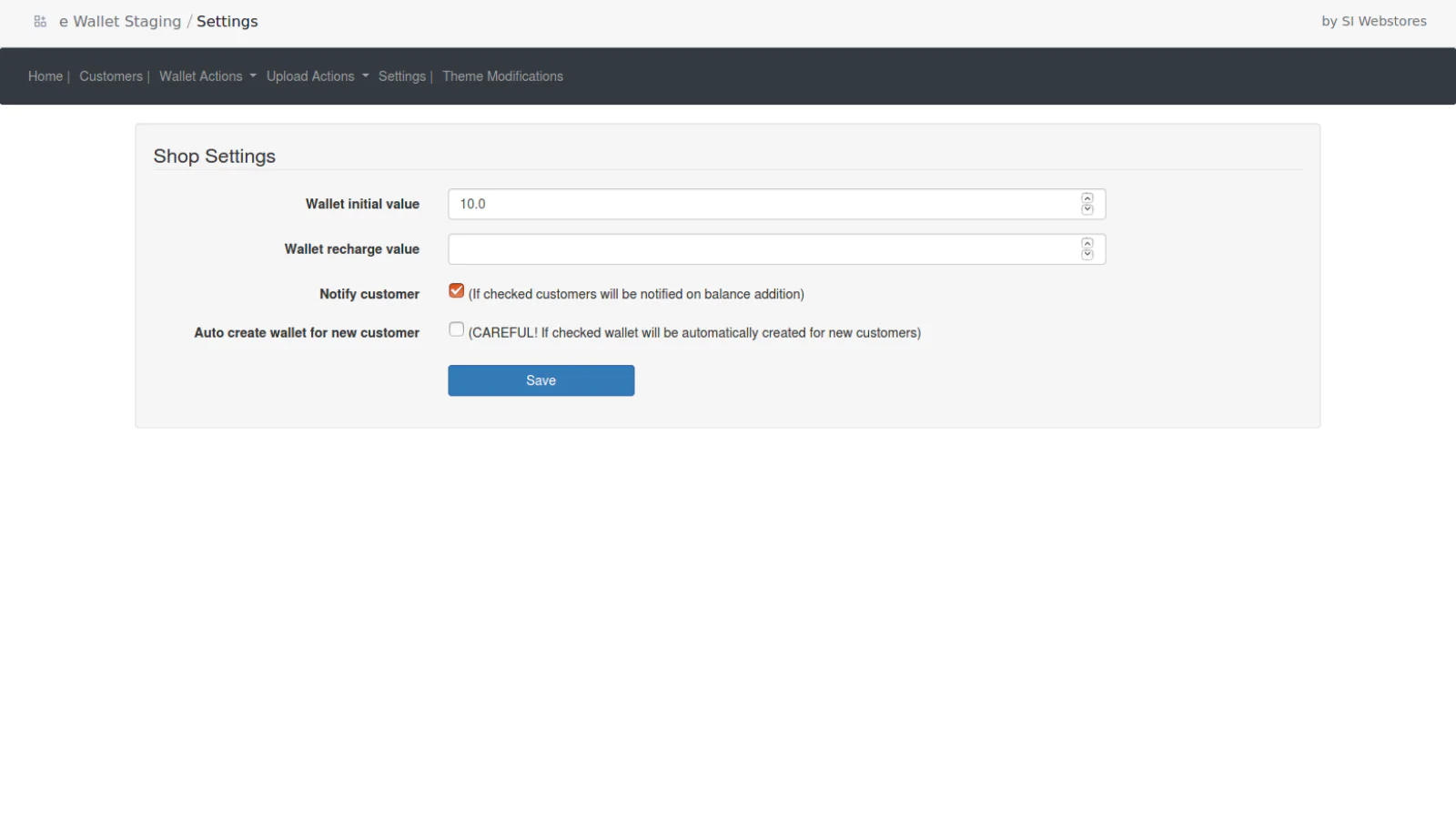Screen dimensions: 1456x819
Task: Open the Upload Actions dropdown menu
Action: tap(317, 76)
